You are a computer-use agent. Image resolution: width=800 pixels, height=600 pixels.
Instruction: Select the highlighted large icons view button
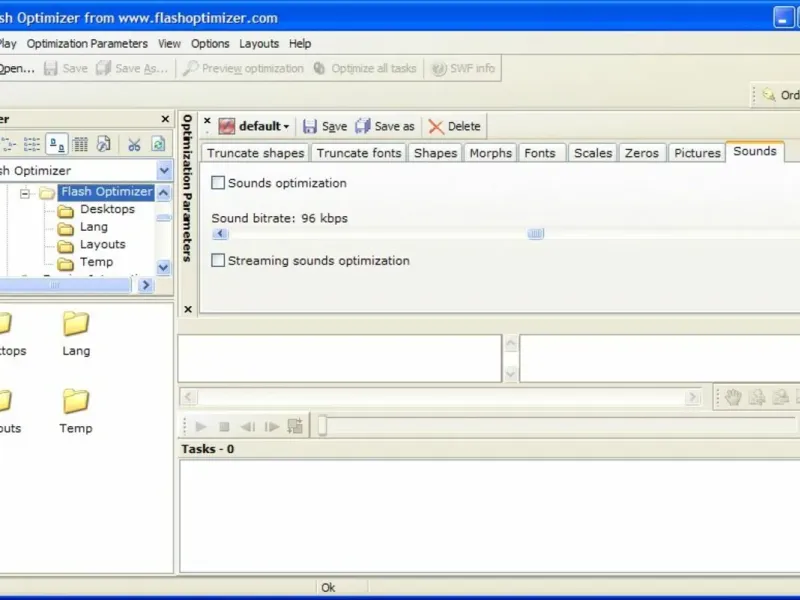click(x=57, y=144)
